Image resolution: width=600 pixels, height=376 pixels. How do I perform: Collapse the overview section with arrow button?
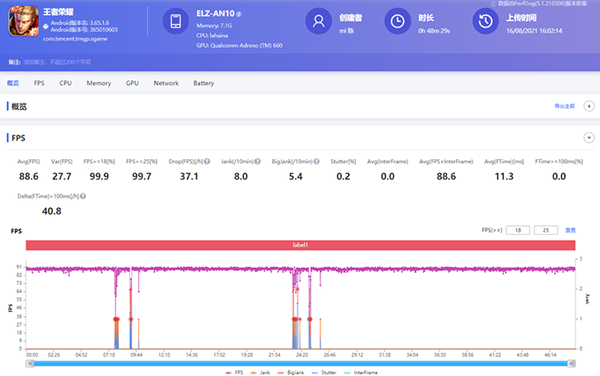(x=589, y=106)
